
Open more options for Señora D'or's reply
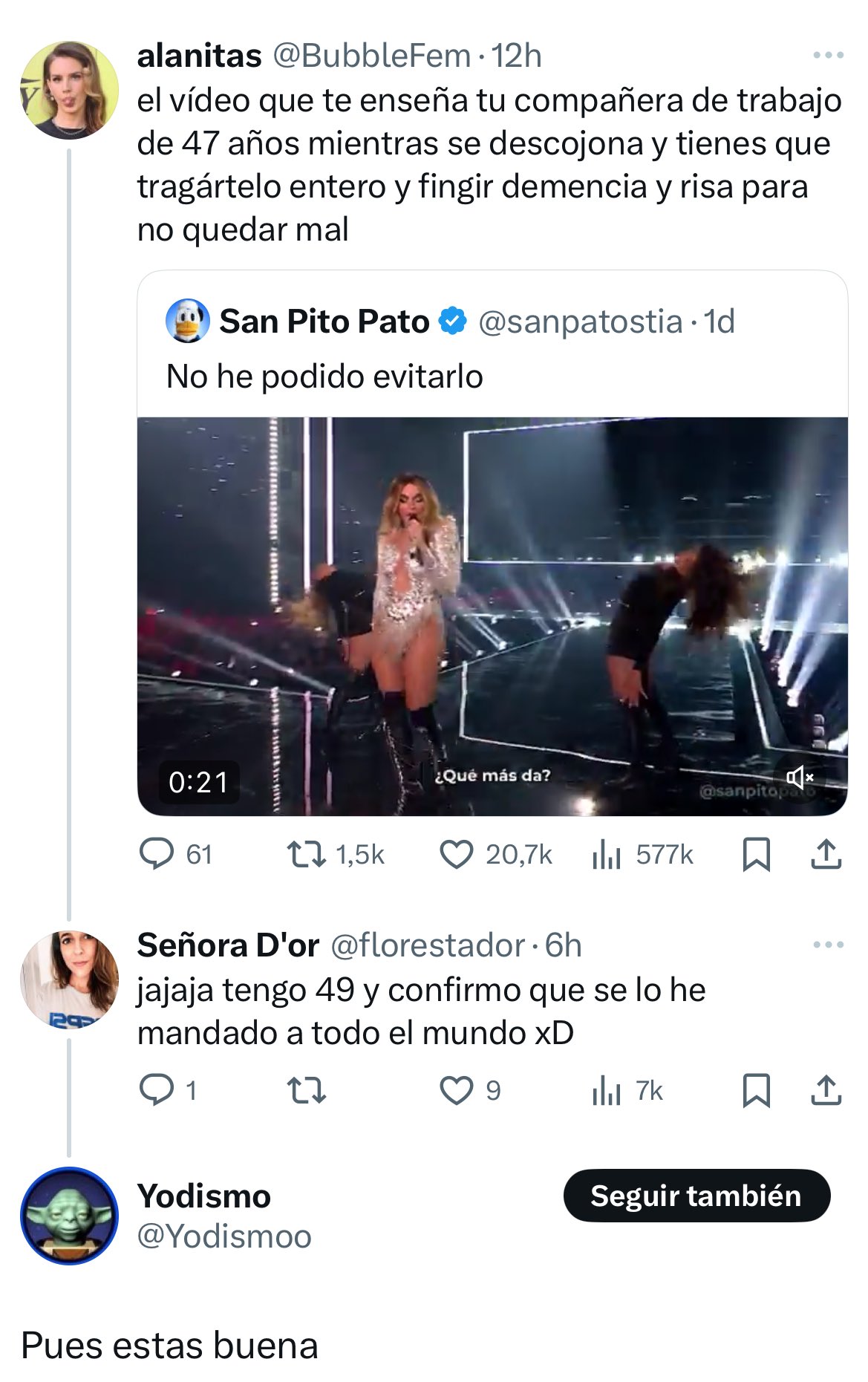pyautogui.click(x=828, y=945)
